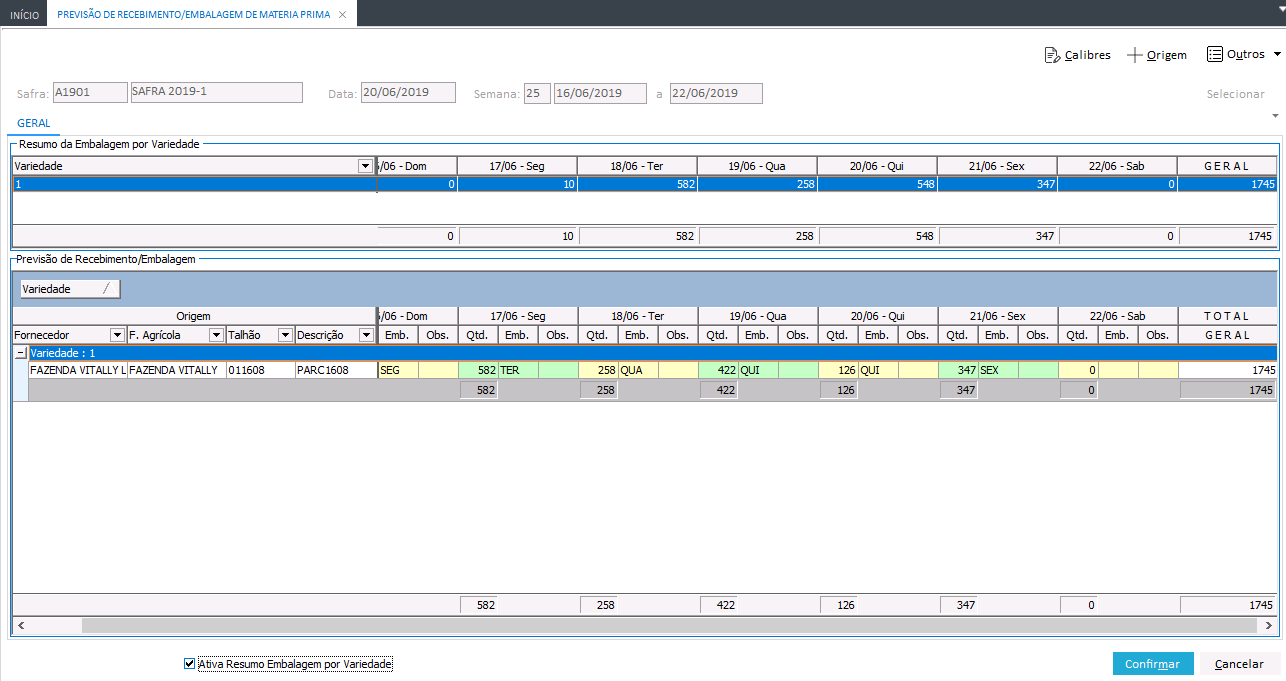Select the GERAL tab
1286x681 pixels.
[34, 123]
